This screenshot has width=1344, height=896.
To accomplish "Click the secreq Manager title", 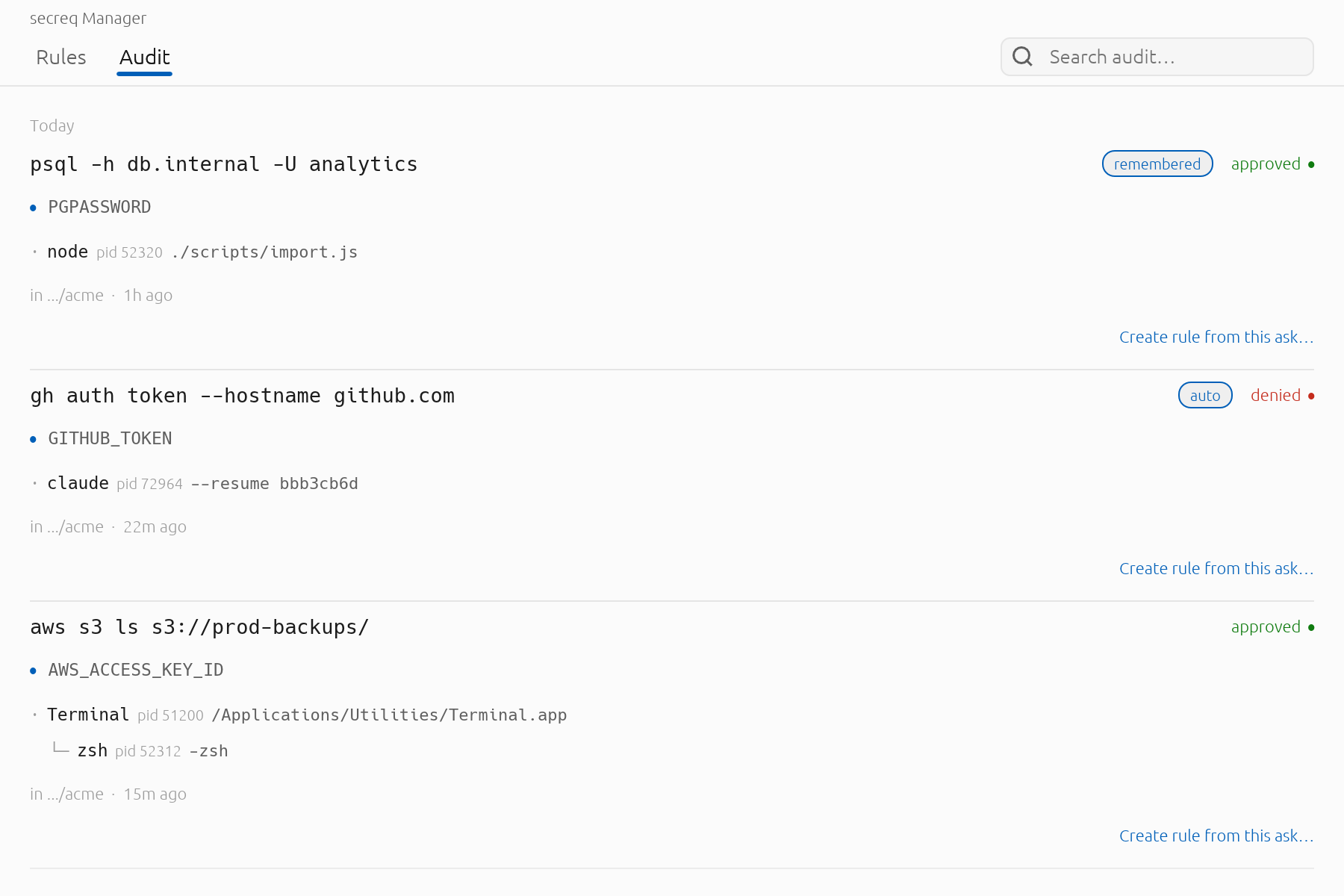I will pyautogui.click(x=88, y=19).
